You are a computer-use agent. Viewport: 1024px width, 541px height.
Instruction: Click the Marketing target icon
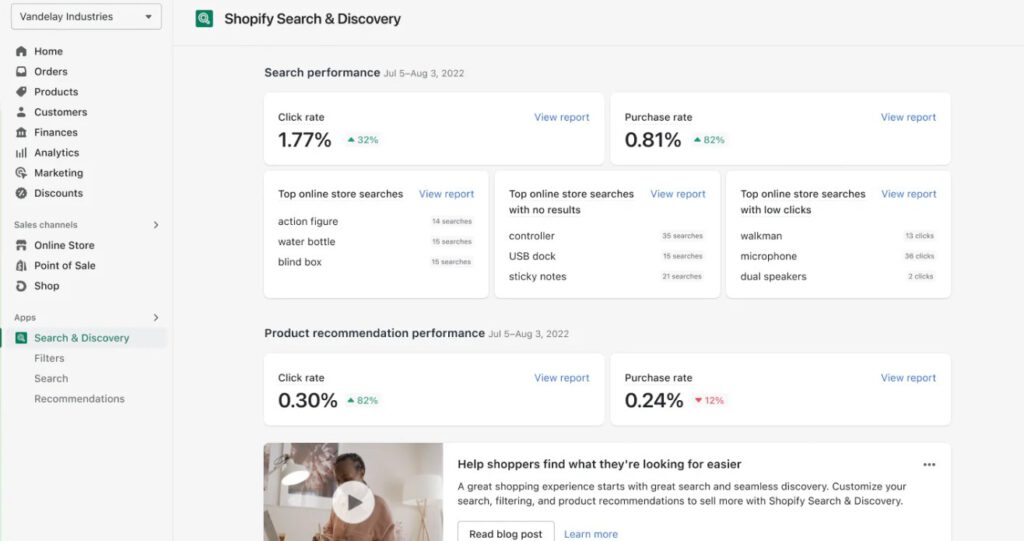(21, 173)
